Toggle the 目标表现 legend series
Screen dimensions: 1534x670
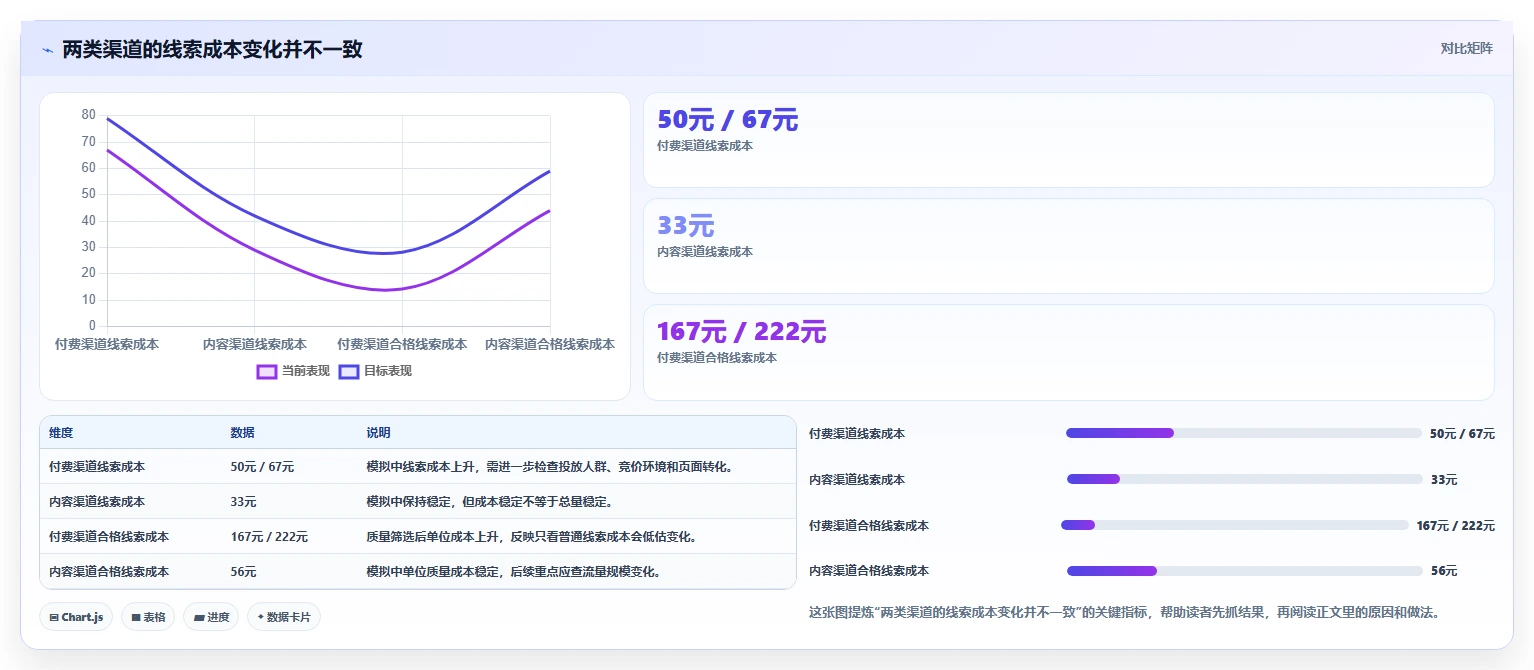click(375, 371)
